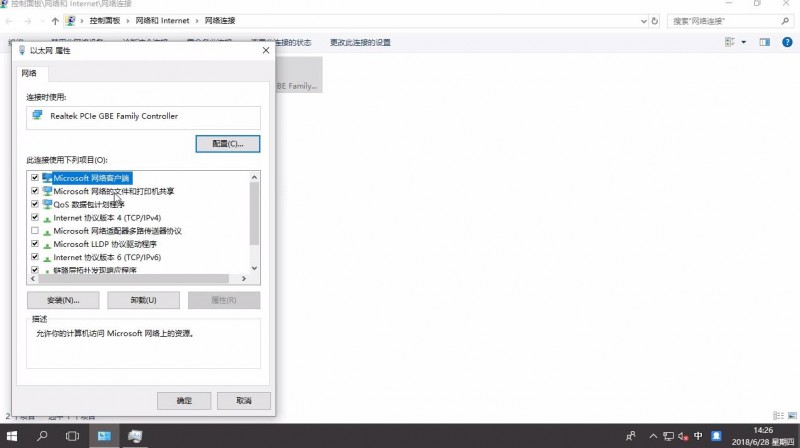Click the 确定 button
Screen dimensions: 800x448
coord(184,401)
